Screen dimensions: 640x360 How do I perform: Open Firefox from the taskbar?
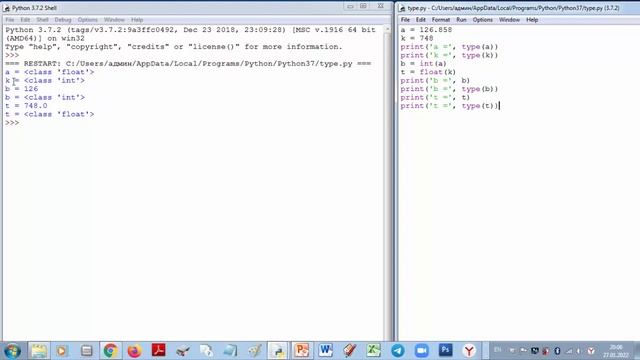coord(134,351)
